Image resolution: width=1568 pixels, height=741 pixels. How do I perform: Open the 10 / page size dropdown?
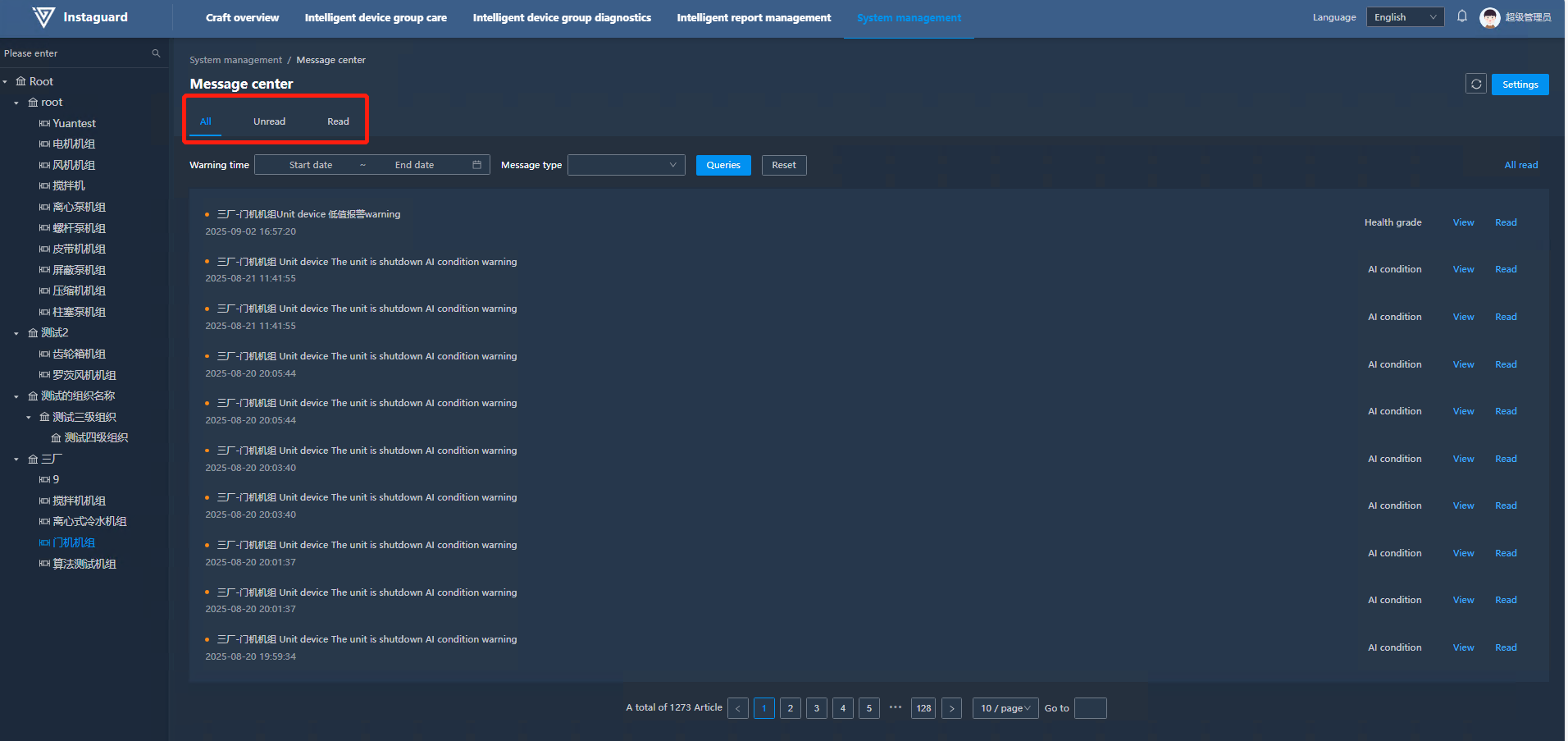coord(1005,708)
